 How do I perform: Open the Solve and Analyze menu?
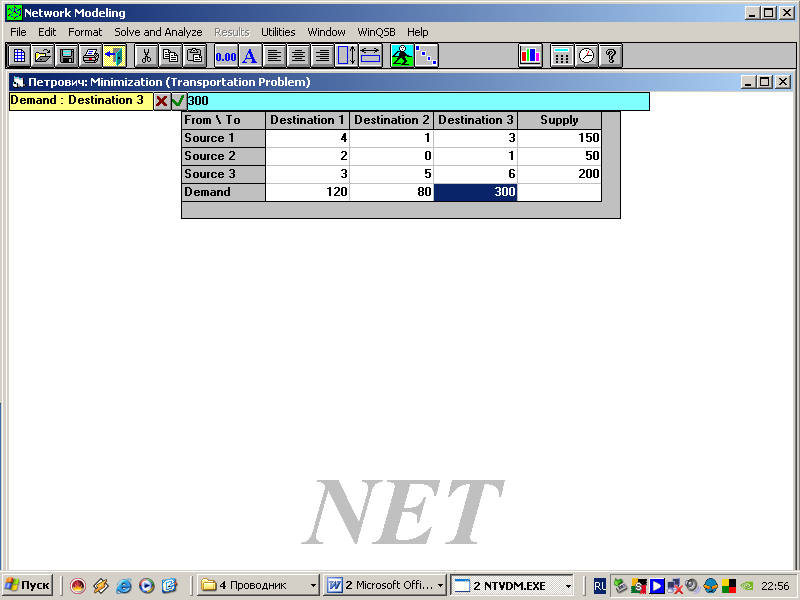point(158,32)
